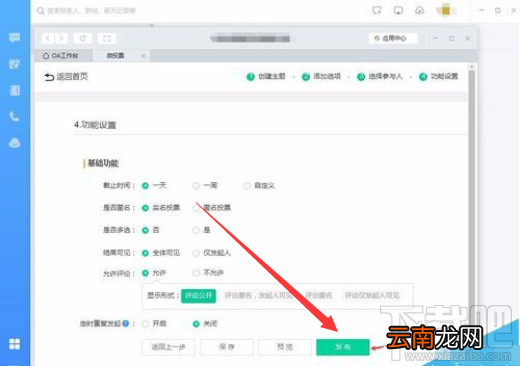Select 不允许 to disallow comments
The width and height of the screenshot is (520, 366).
(x=196, y=273)
